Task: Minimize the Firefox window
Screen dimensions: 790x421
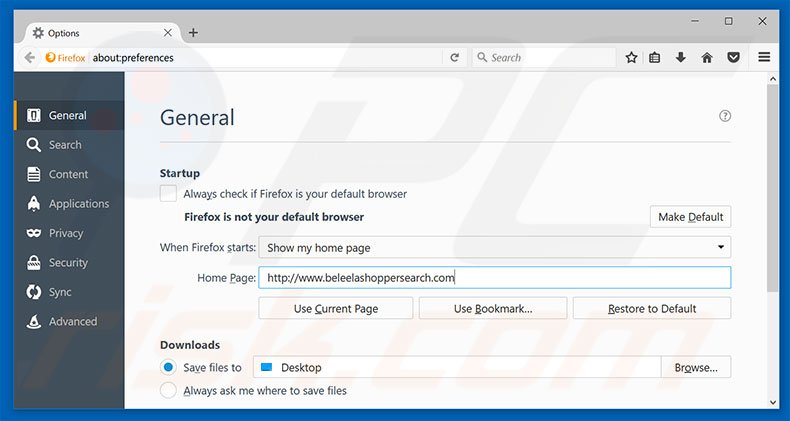Action: click(x=696, y=21)
